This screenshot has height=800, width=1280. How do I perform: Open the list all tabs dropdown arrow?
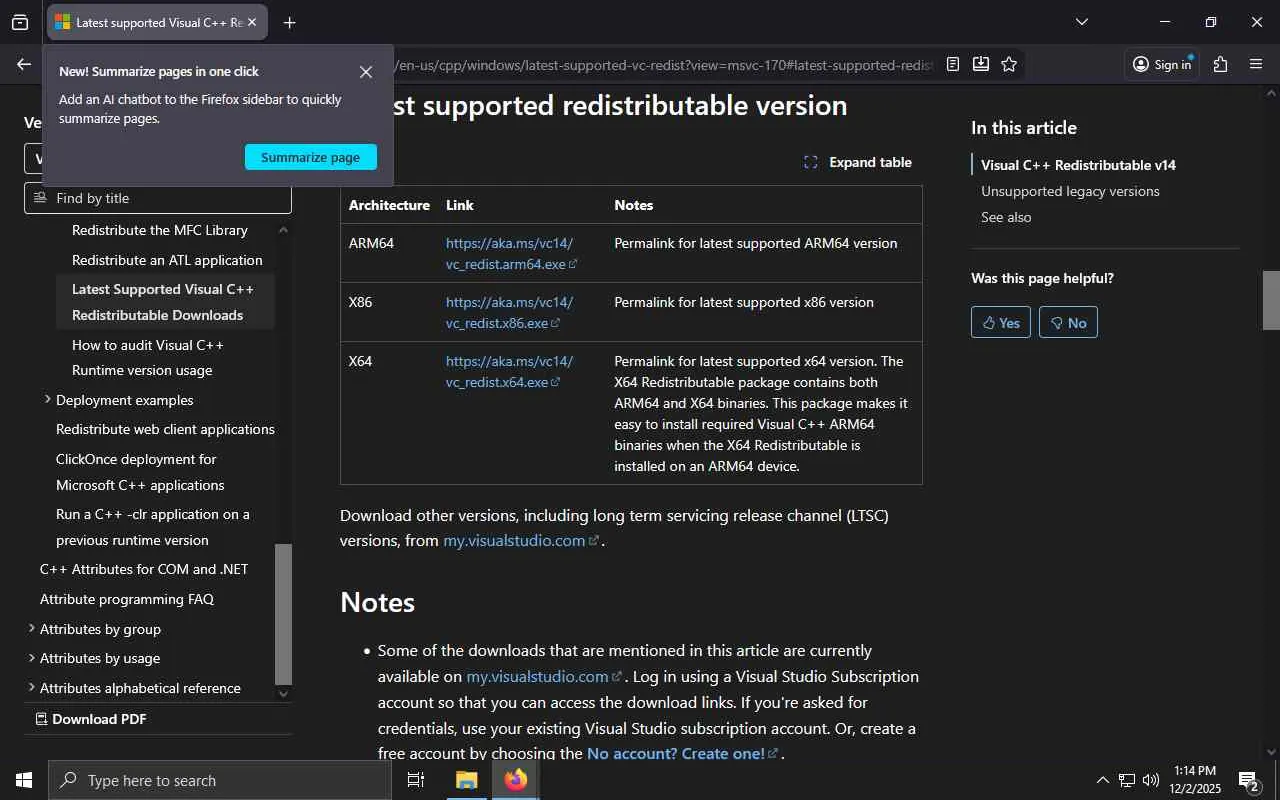tap(1081, 22)
